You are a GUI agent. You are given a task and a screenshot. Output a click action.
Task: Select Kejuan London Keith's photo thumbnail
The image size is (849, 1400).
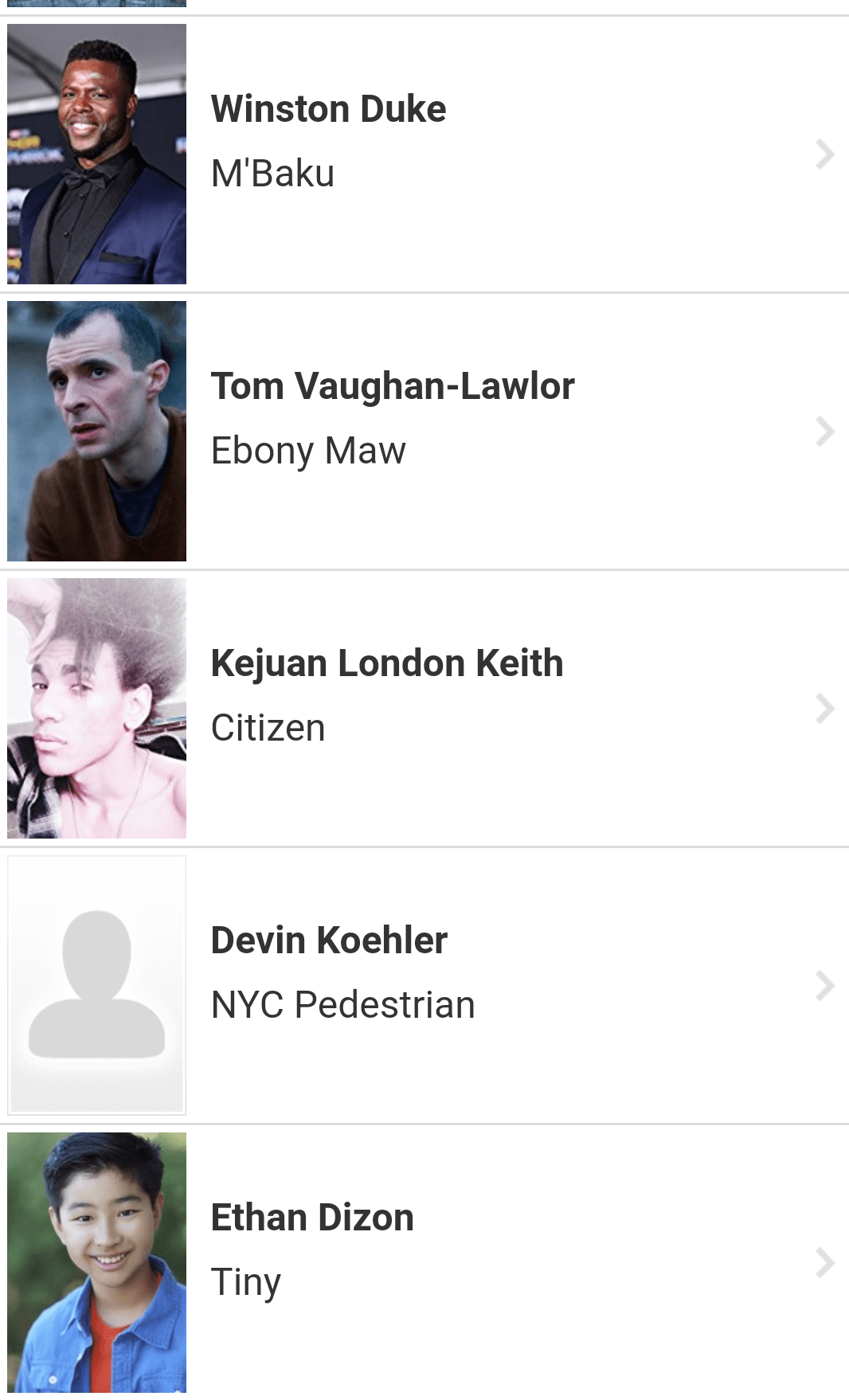click(x=96, y=708)
